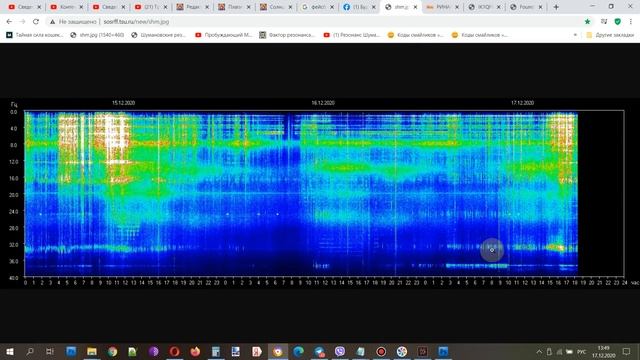Go back to the previous page
The width and height of the screenshot is (640, 360).
click(9, 22)
